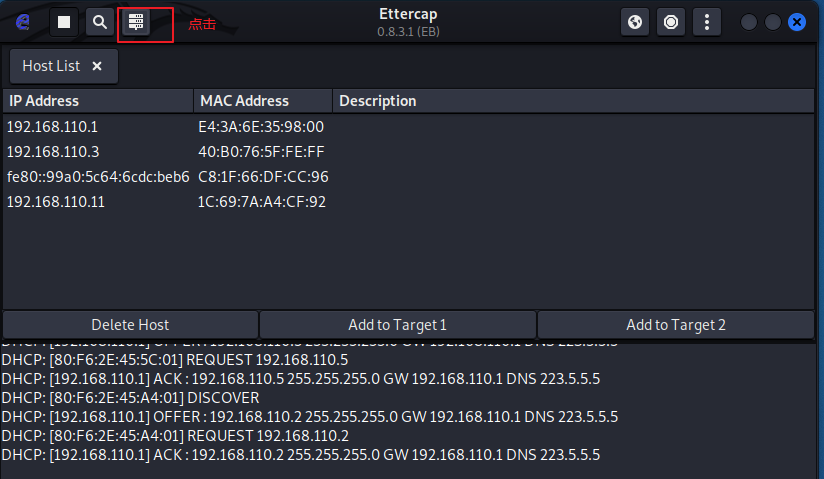Image resolution: width=824 pixels, height=479 pixels.
Task: Minimize the Ettercap window
Action: [x=748, y=22]
